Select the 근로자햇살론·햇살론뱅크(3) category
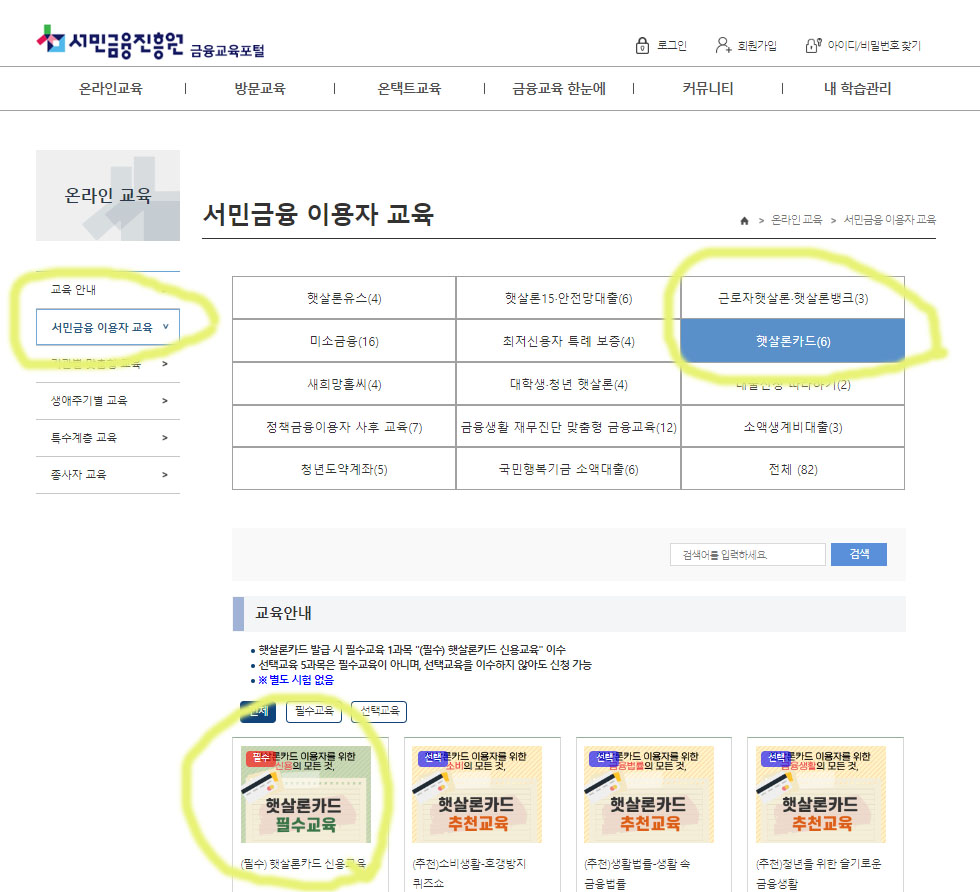Image resolution: width=980 pixels, height=892 pixels. point(792,298)
